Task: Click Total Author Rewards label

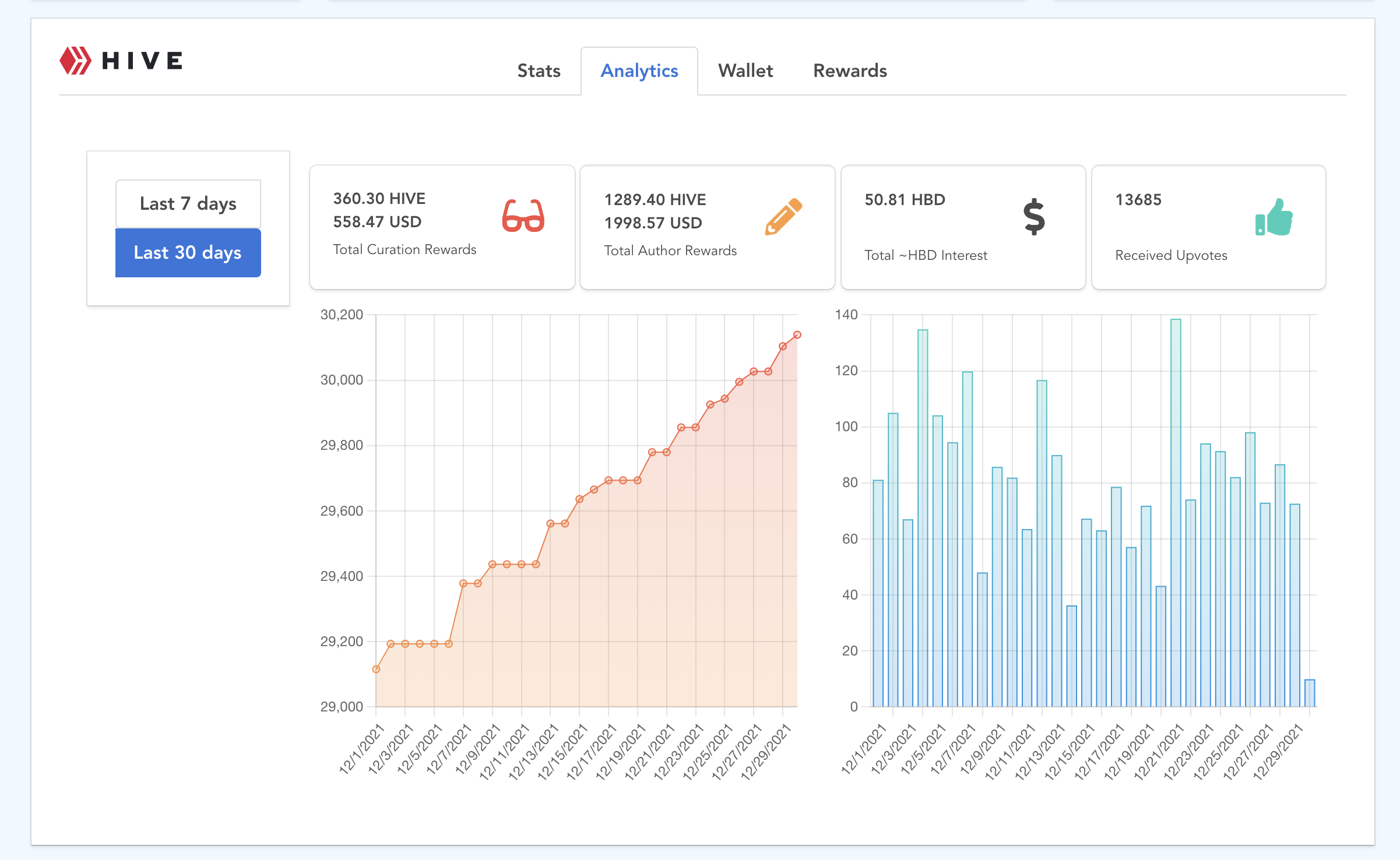Action: [670, 251]
